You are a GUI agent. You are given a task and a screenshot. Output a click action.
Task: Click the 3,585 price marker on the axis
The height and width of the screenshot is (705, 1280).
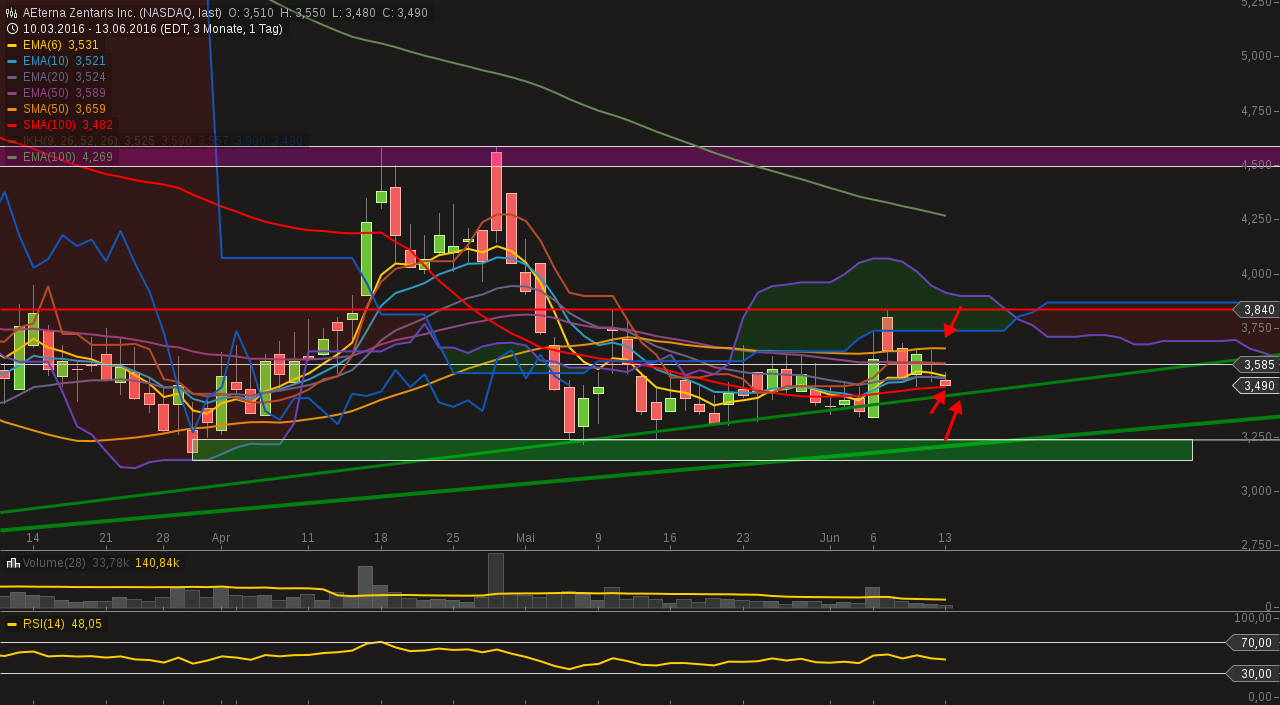(x=1257, y=365)
